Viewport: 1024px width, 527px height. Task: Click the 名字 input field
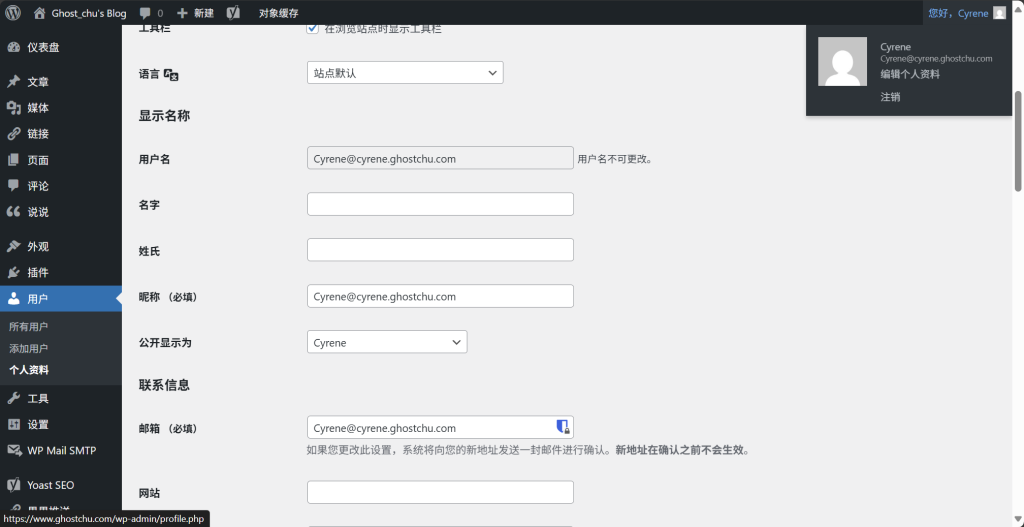coord(440,204)
